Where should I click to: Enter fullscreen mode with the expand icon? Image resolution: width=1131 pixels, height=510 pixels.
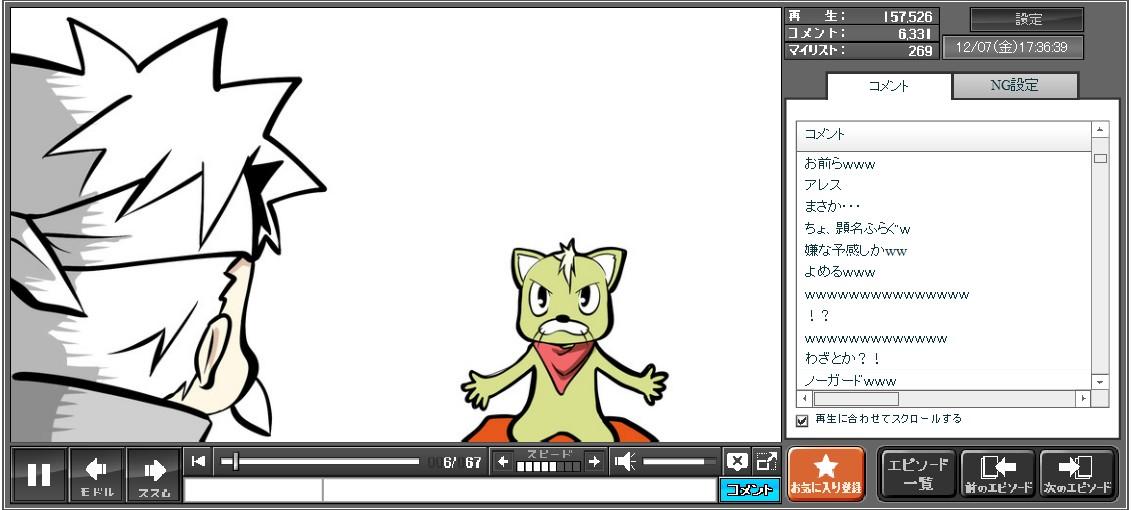tap(766, 461)
